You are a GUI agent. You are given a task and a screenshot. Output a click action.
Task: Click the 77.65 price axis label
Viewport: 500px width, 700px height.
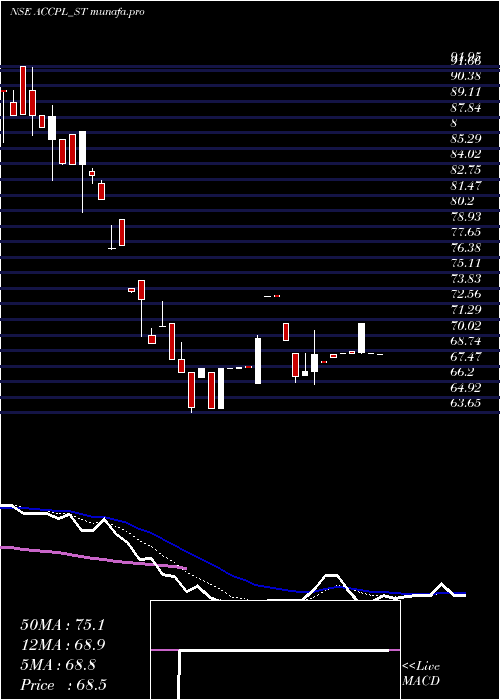coord(466,232)
